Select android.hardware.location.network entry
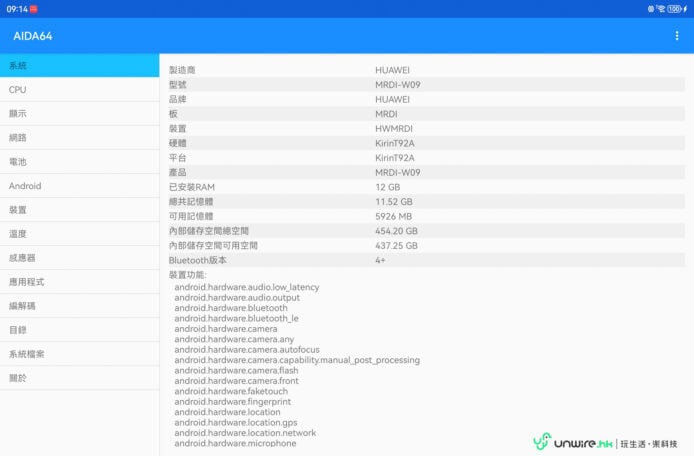Viewport: 694px width, 456px height. coord(245,433)
